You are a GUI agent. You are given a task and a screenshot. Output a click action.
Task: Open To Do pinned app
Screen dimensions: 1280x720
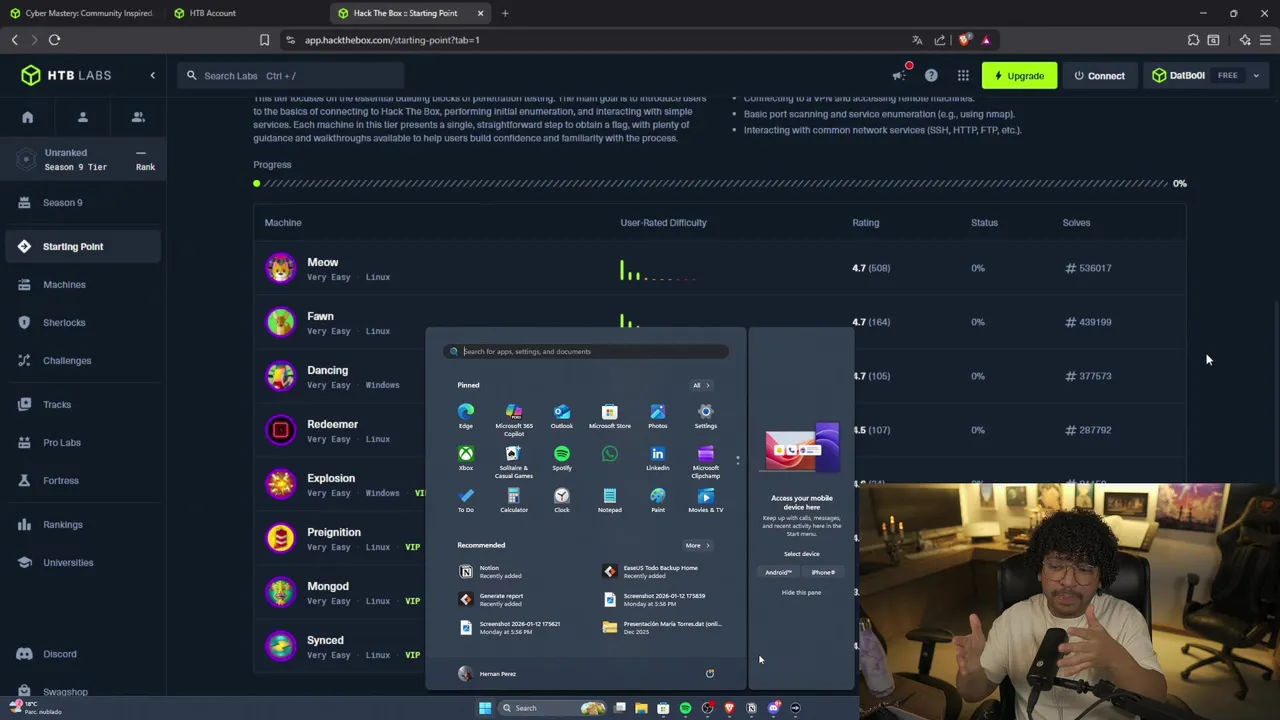pyautogui.click(x=466, y=500)
